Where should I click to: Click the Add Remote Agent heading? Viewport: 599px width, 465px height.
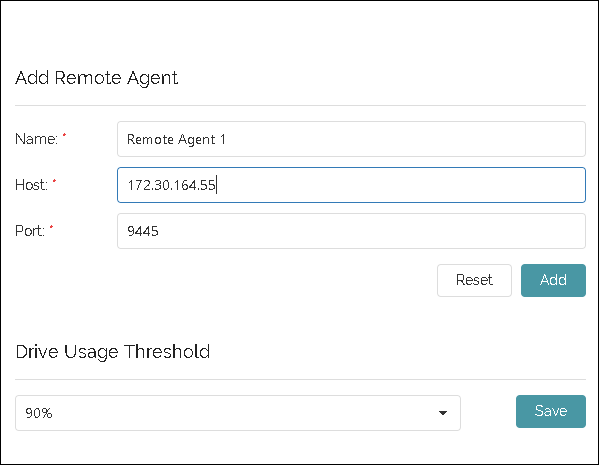pyautogui.click(x=96, y=78)
